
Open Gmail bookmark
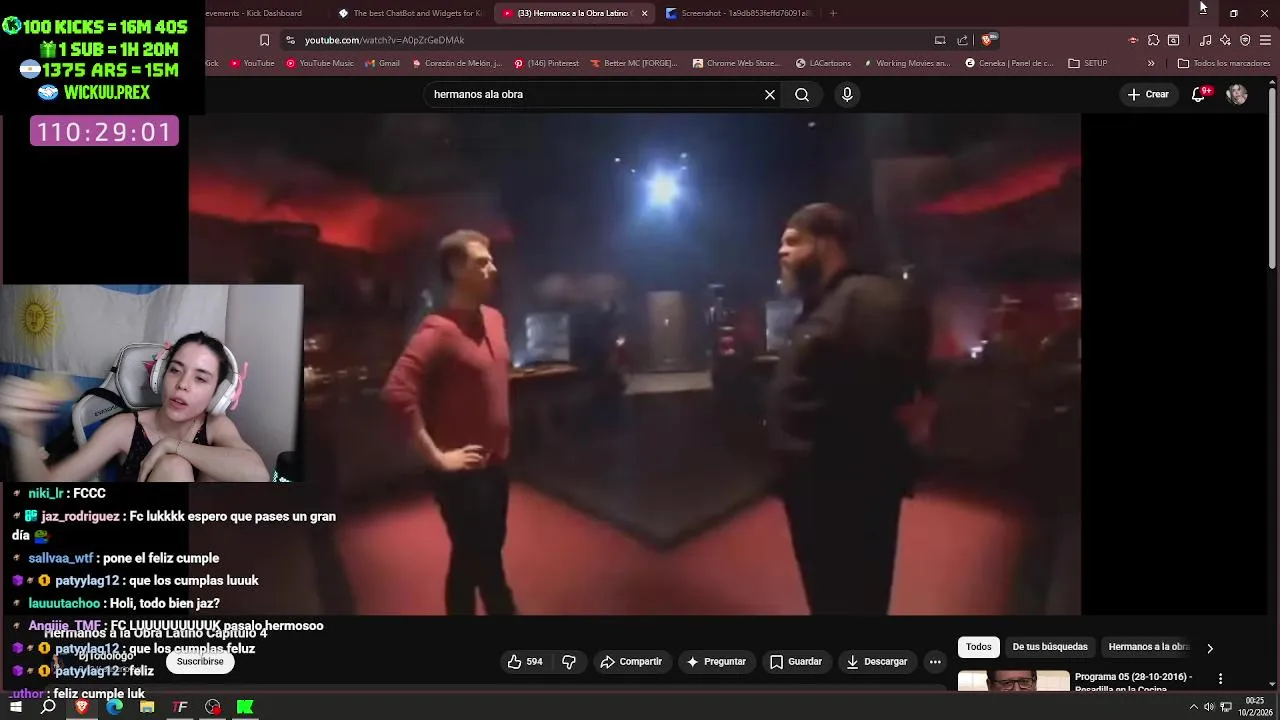pos(382,63)
